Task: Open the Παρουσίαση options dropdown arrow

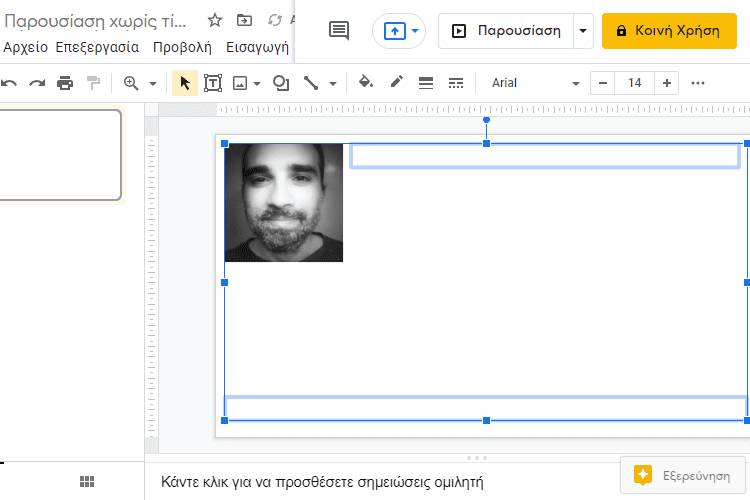Action: coord(583,31)
